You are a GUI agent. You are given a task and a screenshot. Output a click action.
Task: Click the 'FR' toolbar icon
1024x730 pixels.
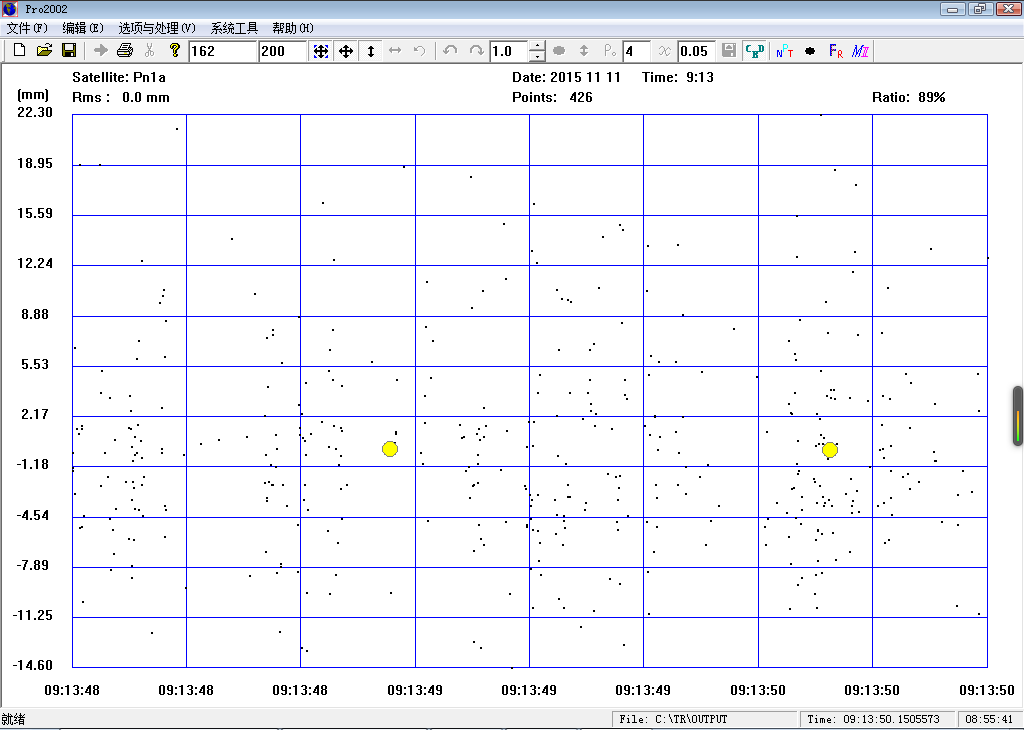click(836, 51)
